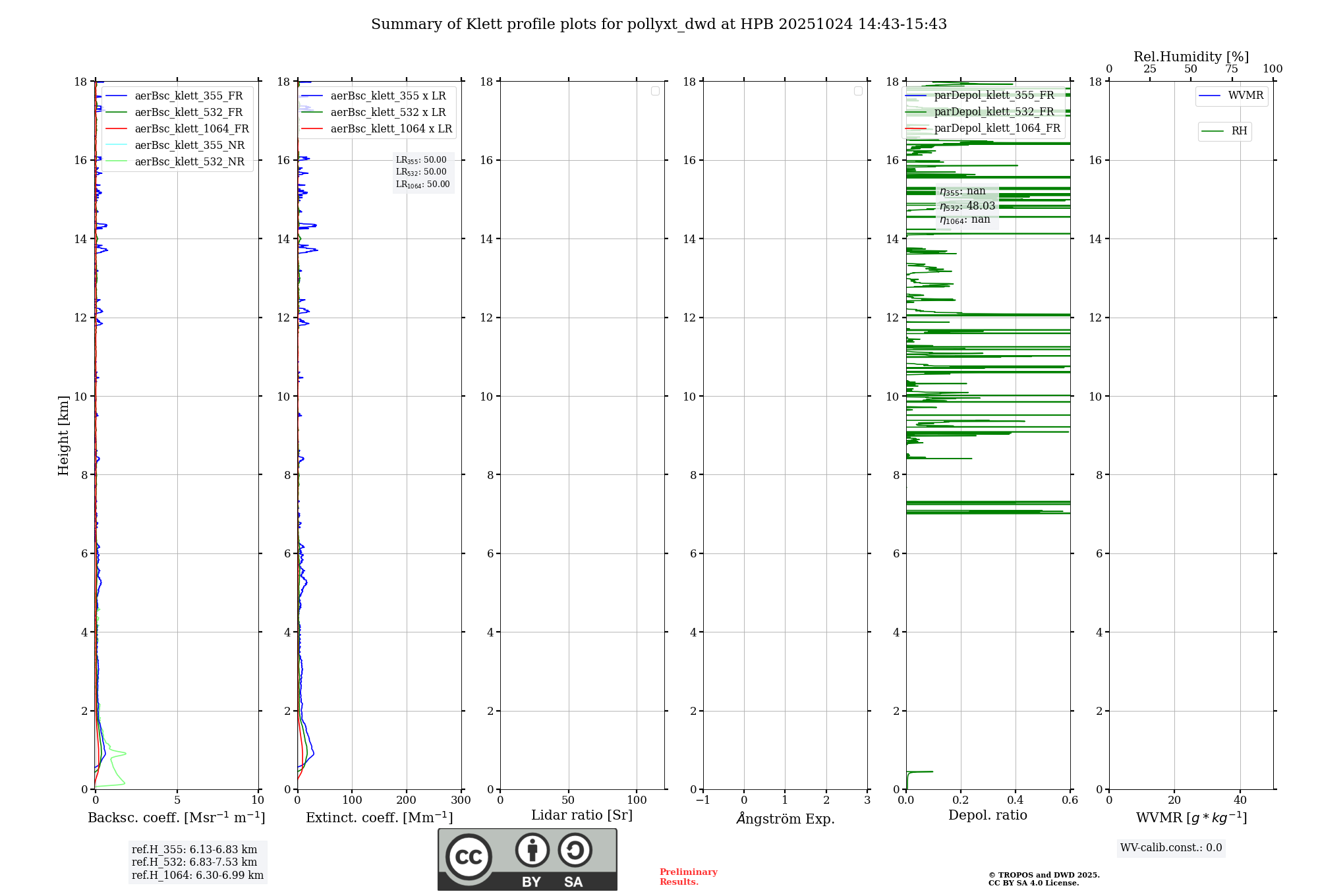Click the RH legend entry
Viewport: 1318px width, 896px height.
[1238, 131]
